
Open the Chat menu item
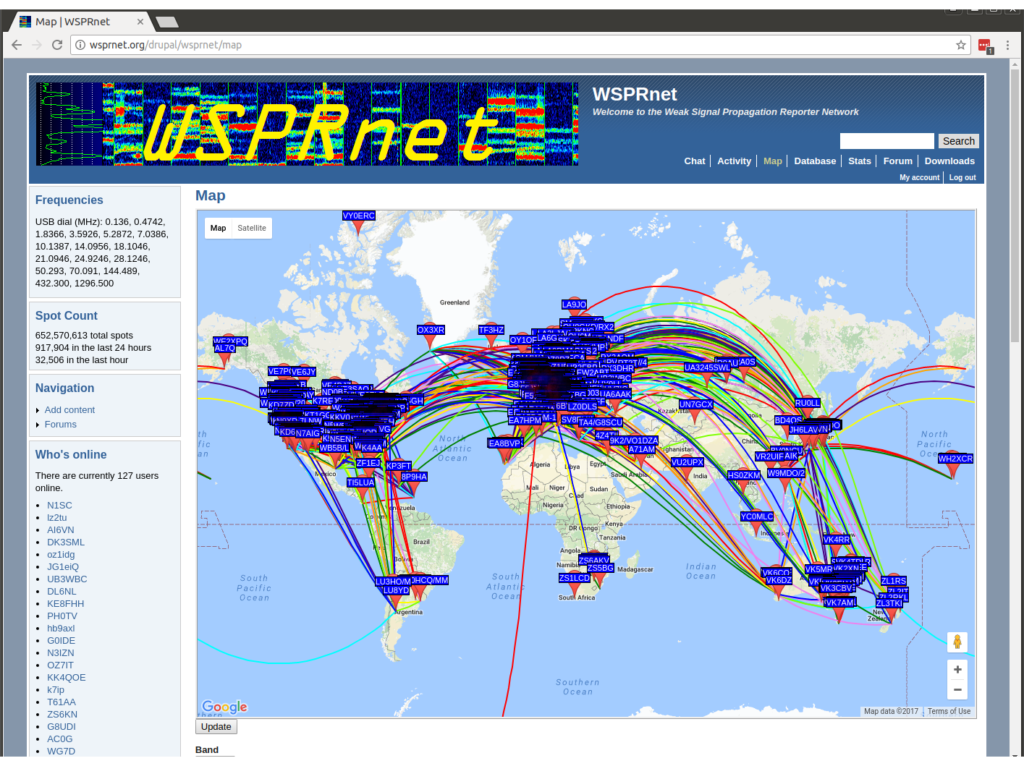tap(694, 161)
